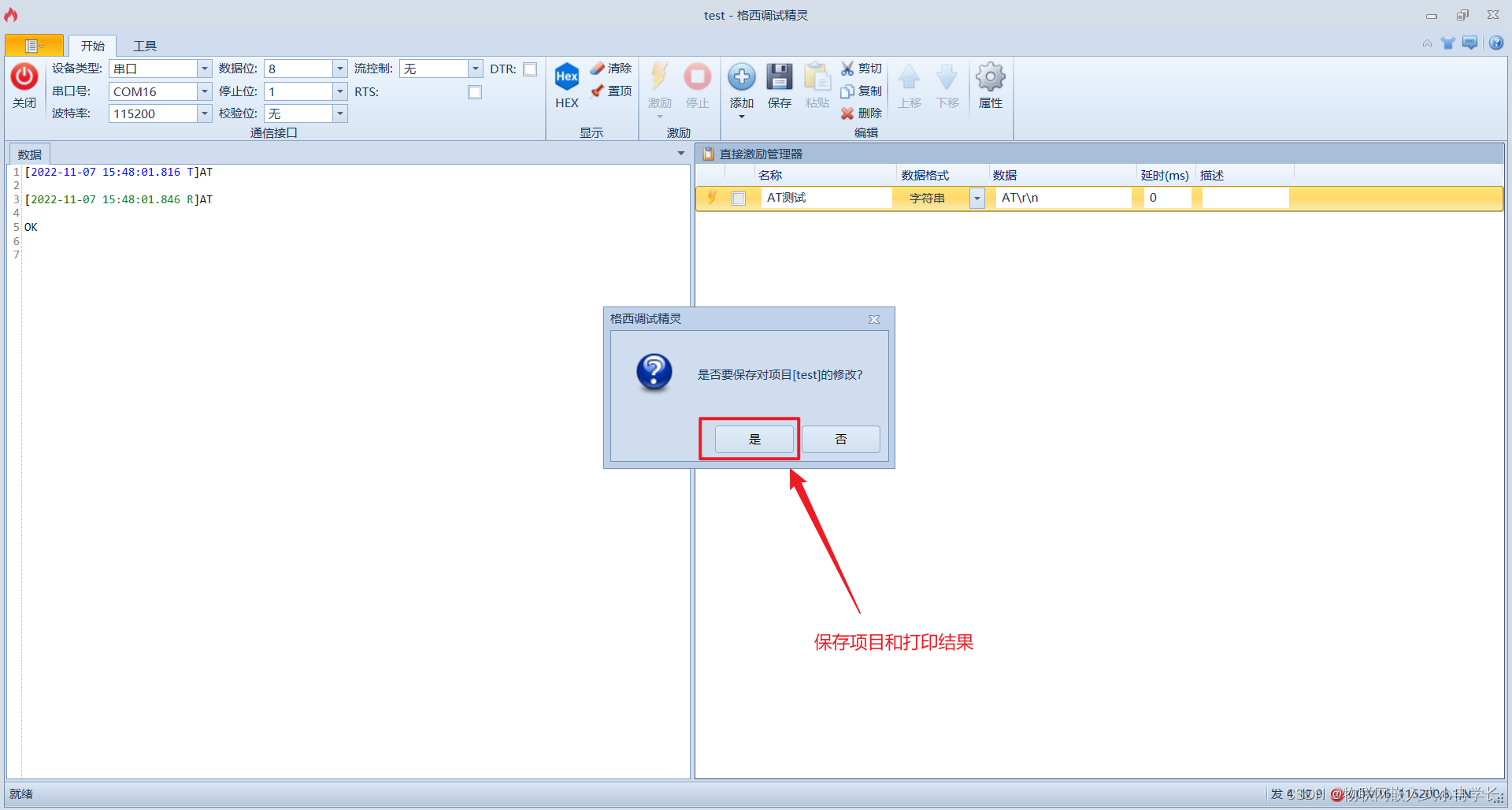Click the 上移 up arrow icon
Viewport: 1512px width, 810px height.
click(x=909, y=77)
